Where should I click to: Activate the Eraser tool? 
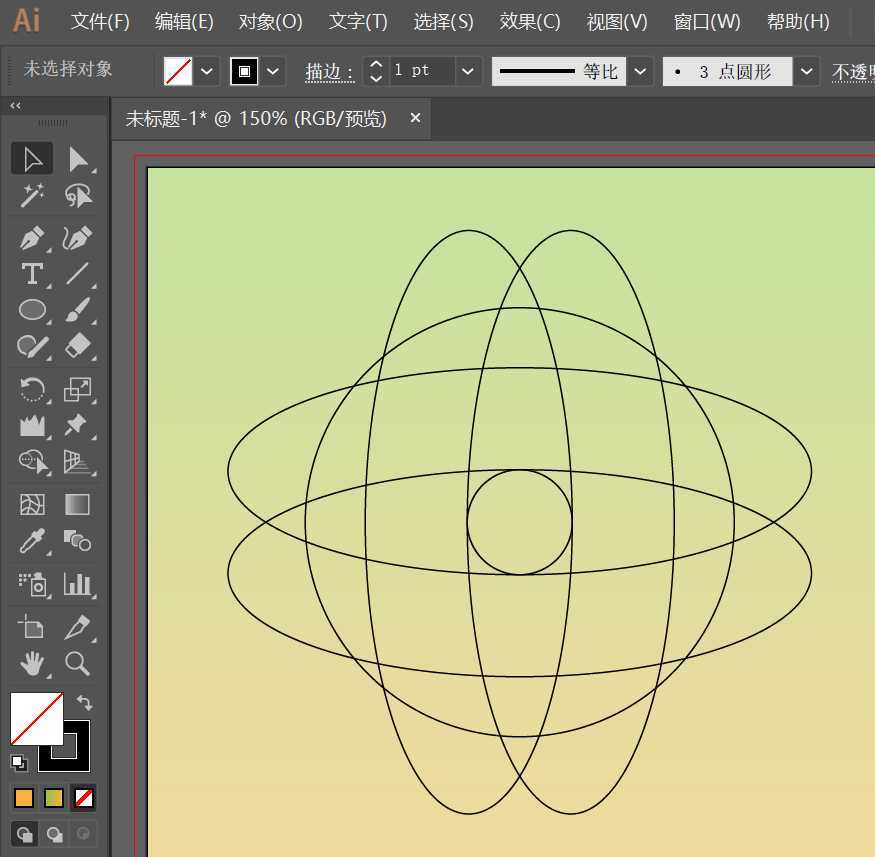(x=77, y=346)
